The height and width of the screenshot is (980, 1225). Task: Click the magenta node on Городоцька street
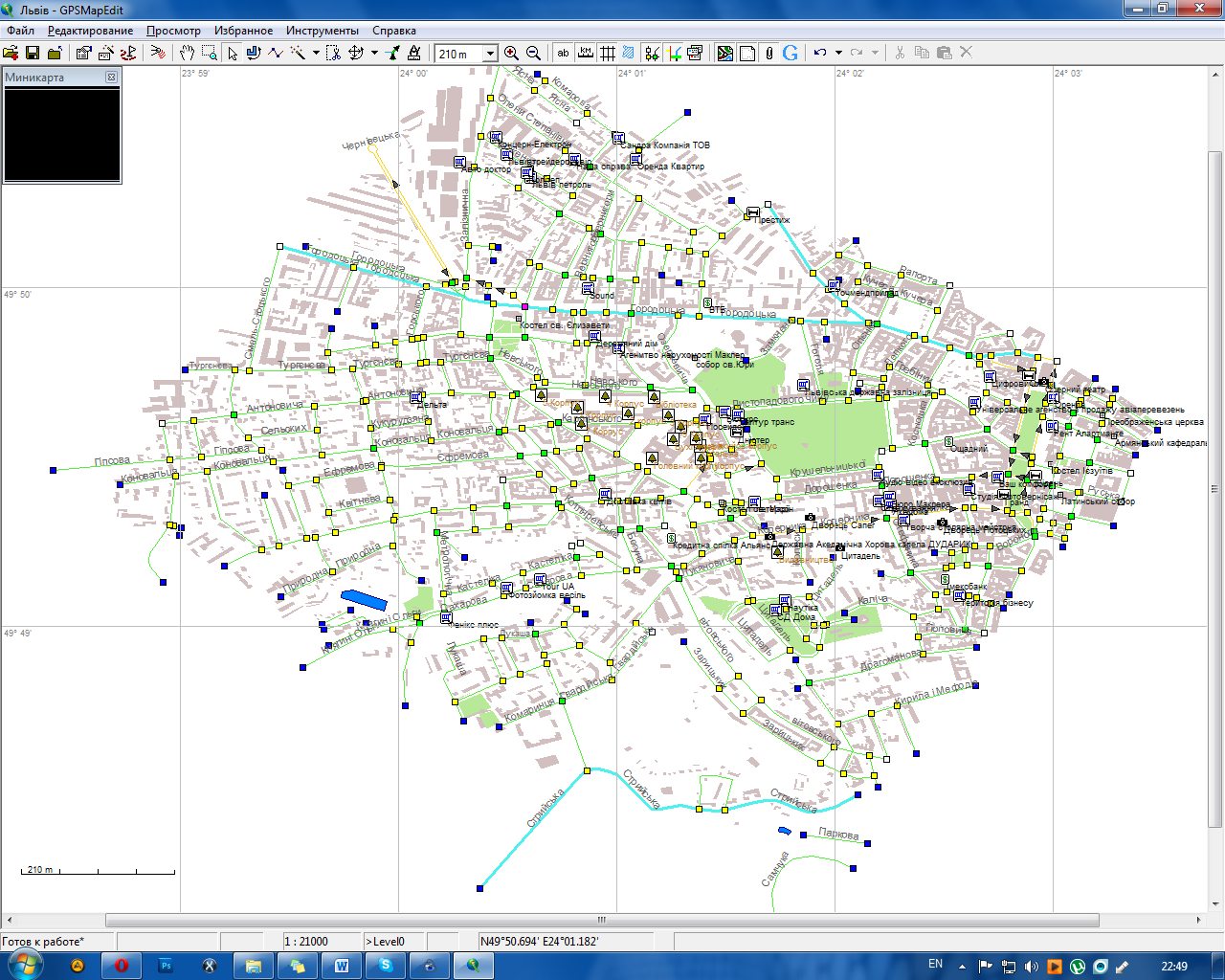click(x=524, y=306)
